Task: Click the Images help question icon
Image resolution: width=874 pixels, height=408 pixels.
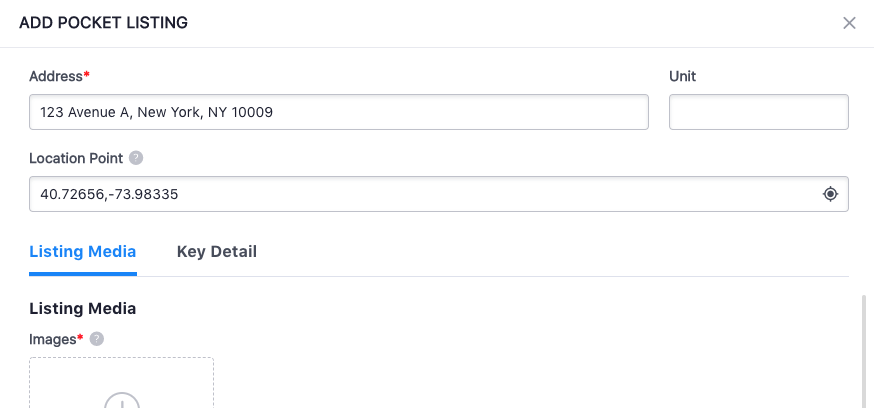Action: (97, 339)
